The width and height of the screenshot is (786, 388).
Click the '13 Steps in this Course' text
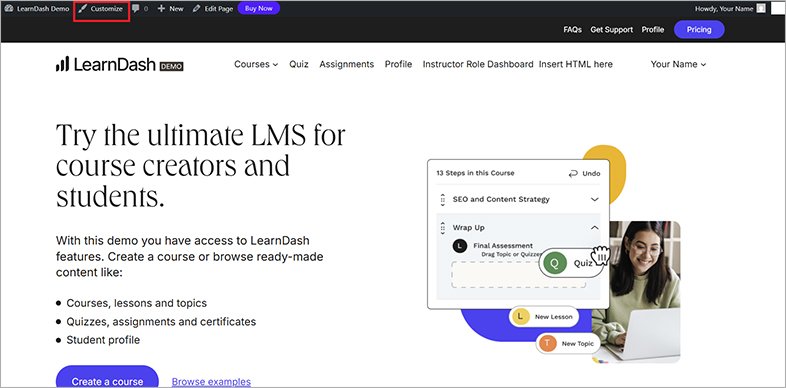475,173
